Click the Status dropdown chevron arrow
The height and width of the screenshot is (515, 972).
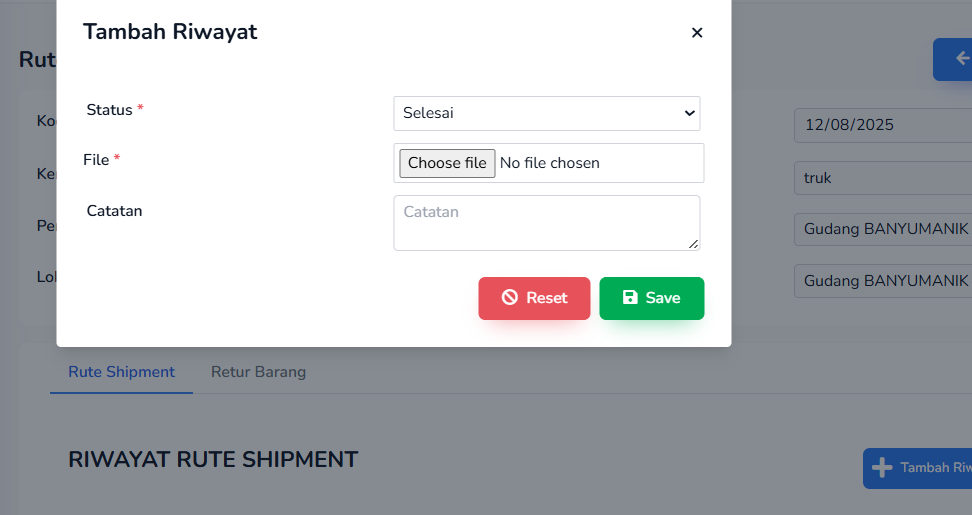tap(689, 114)
